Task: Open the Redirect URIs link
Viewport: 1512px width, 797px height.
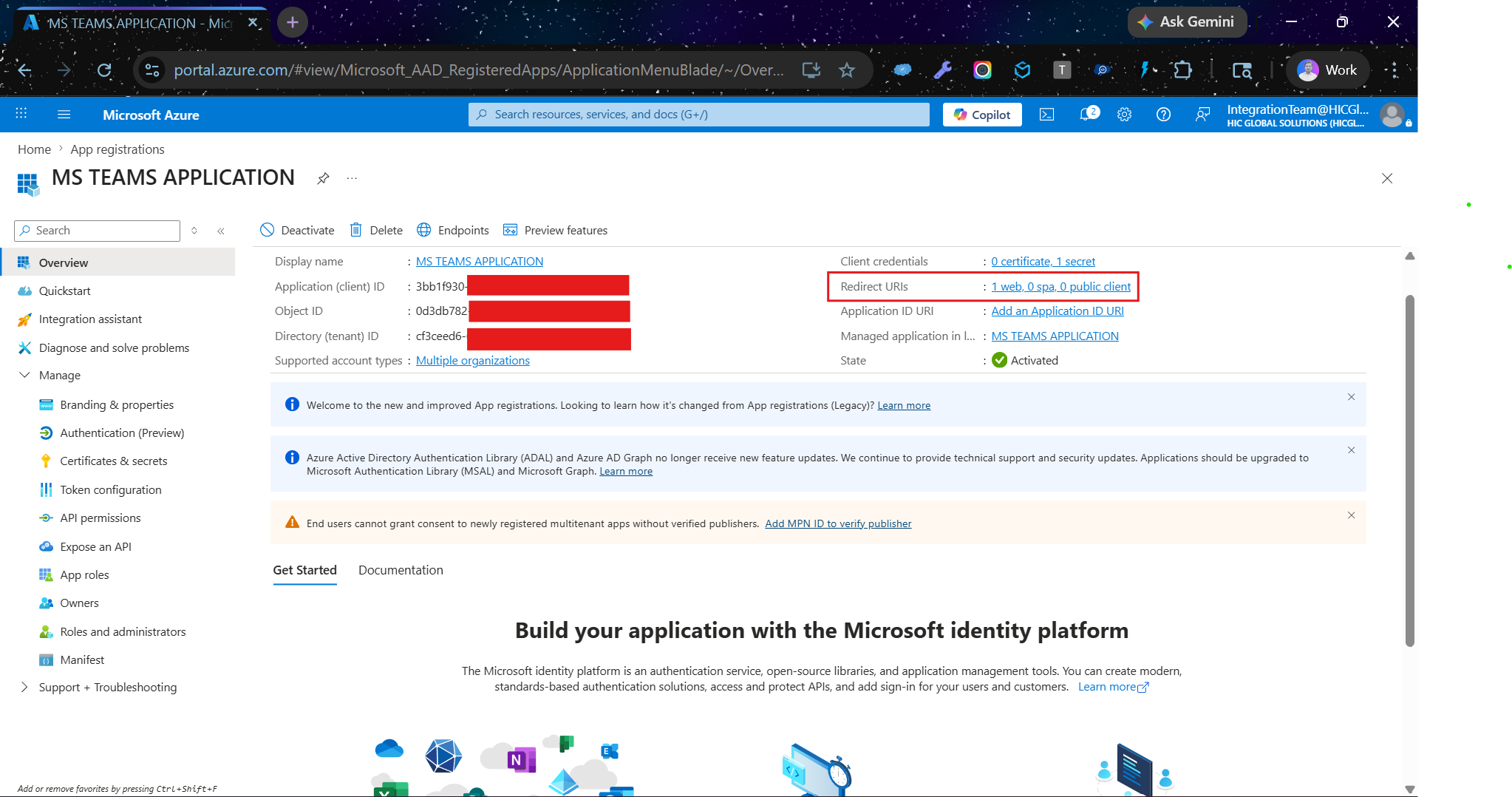Action: pyautogui.click(x=1060, y=286)
